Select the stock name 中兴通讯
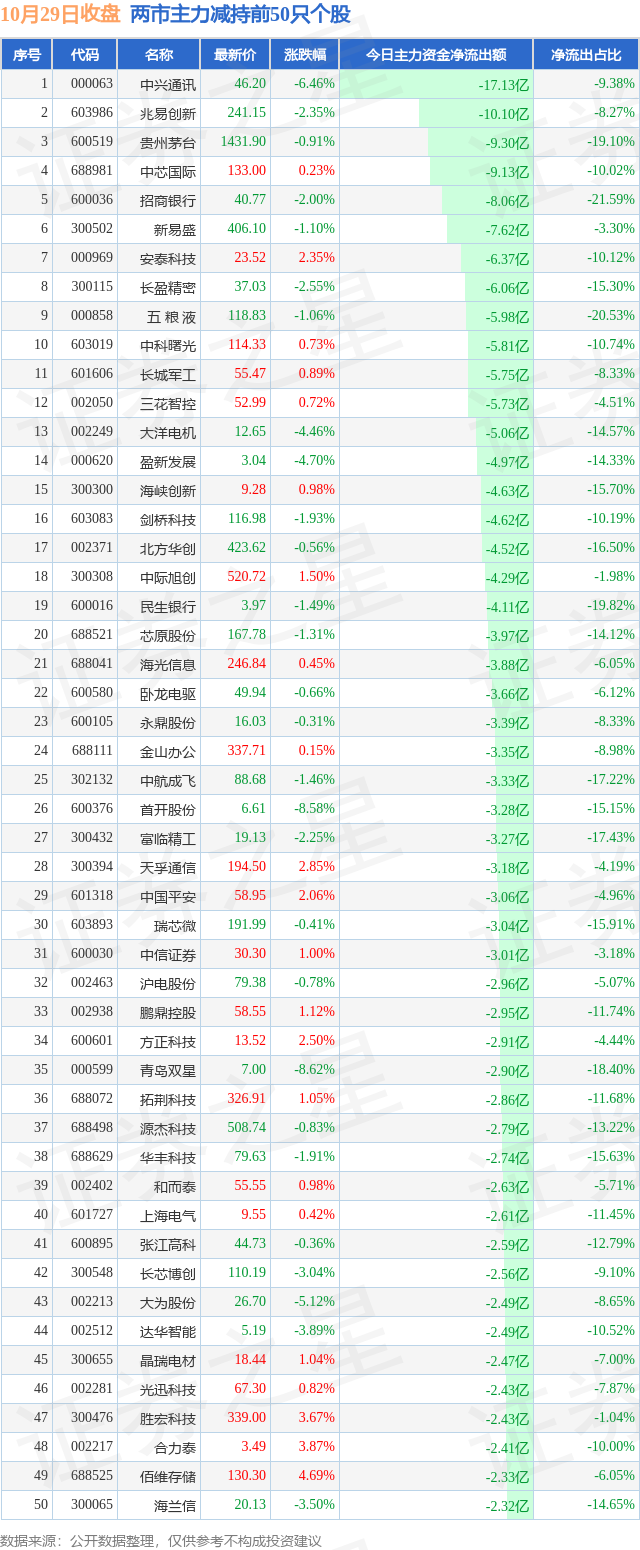The image size is (640, 1550). point(168,84)
